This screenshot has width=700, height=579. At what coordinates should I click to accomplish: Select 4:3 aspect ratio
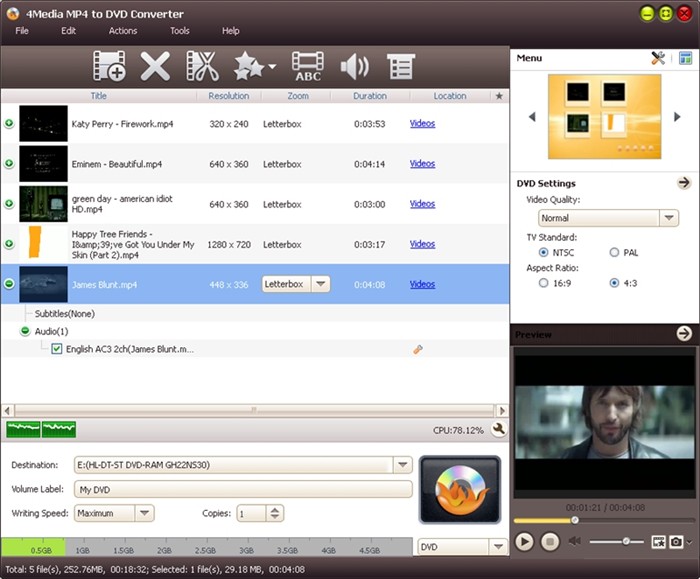click(614, 283)
